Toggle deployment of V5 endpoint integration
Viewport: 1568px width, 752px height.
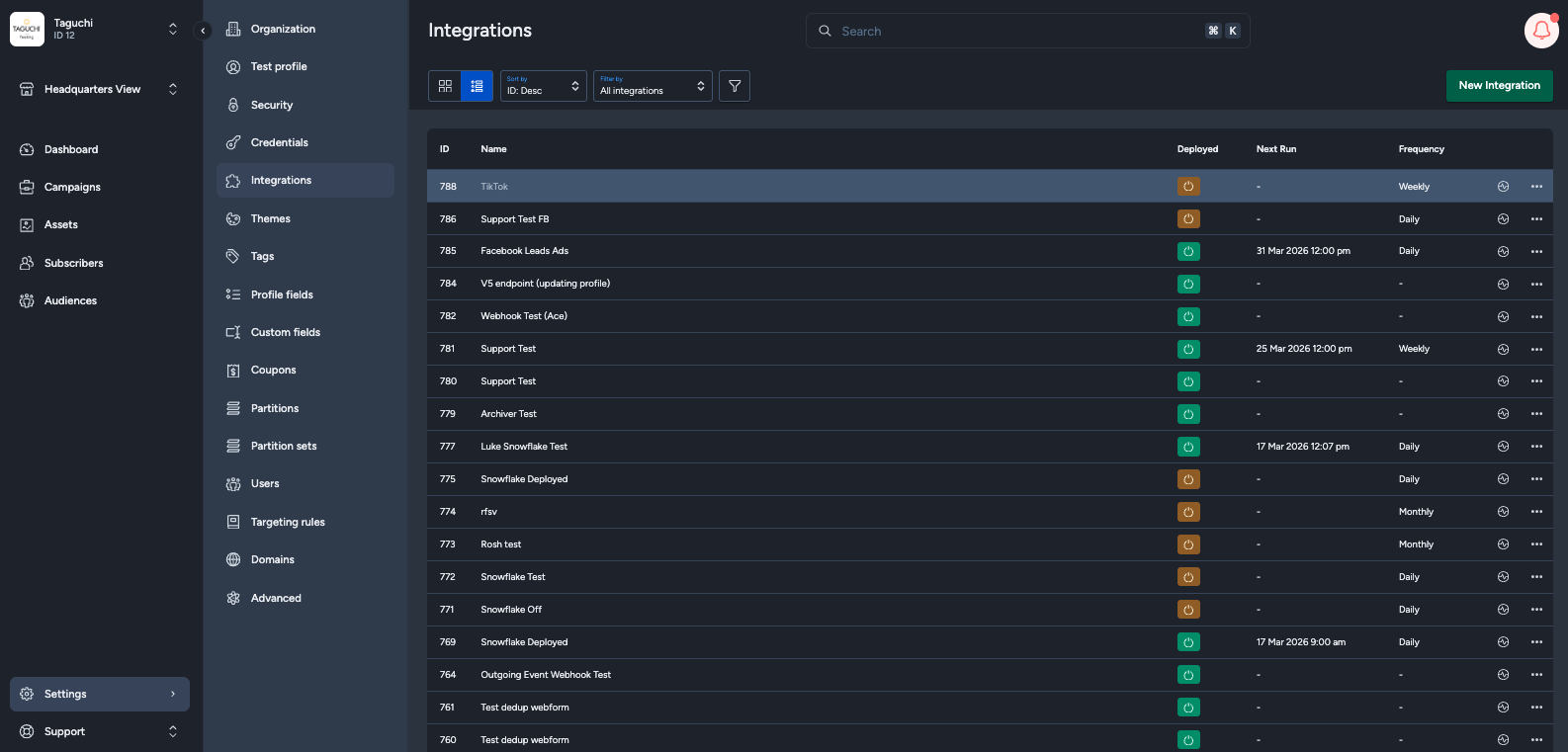pyautogui.click(x=1188, y=284)
